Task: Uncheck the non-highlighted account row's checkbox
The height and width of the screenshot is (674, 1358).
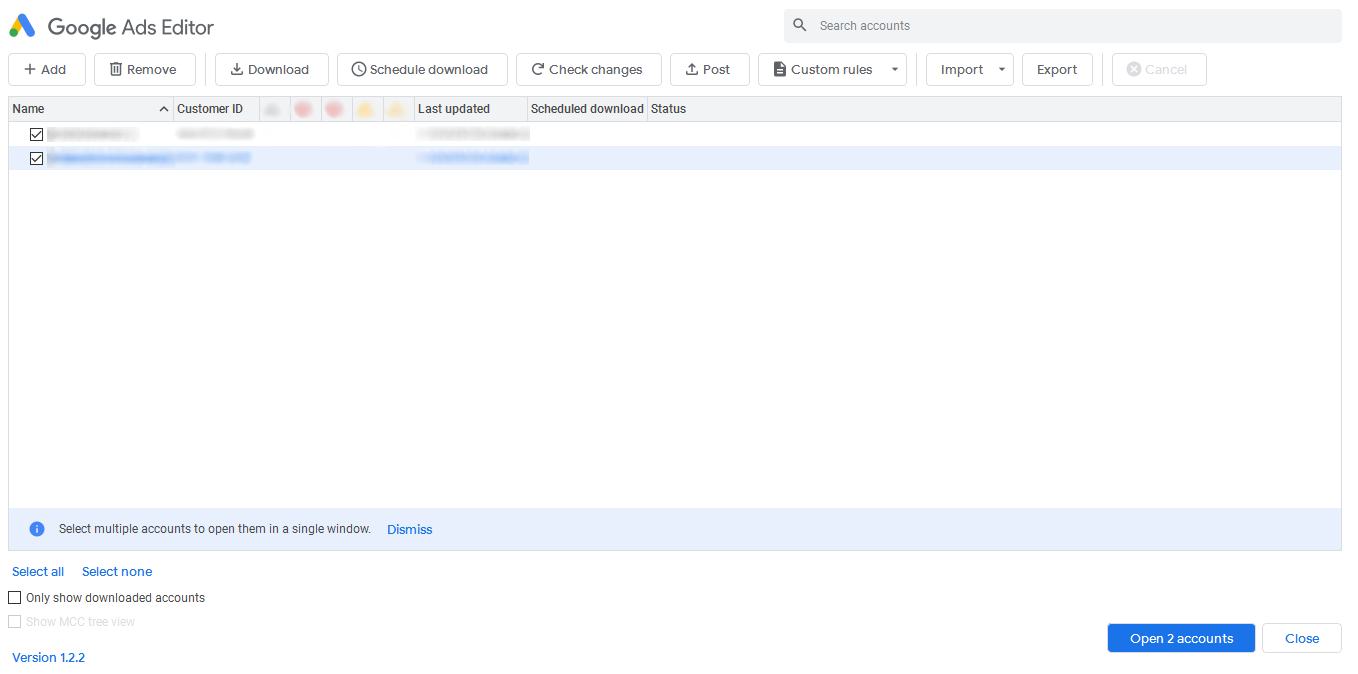Action: pos(37,134)
